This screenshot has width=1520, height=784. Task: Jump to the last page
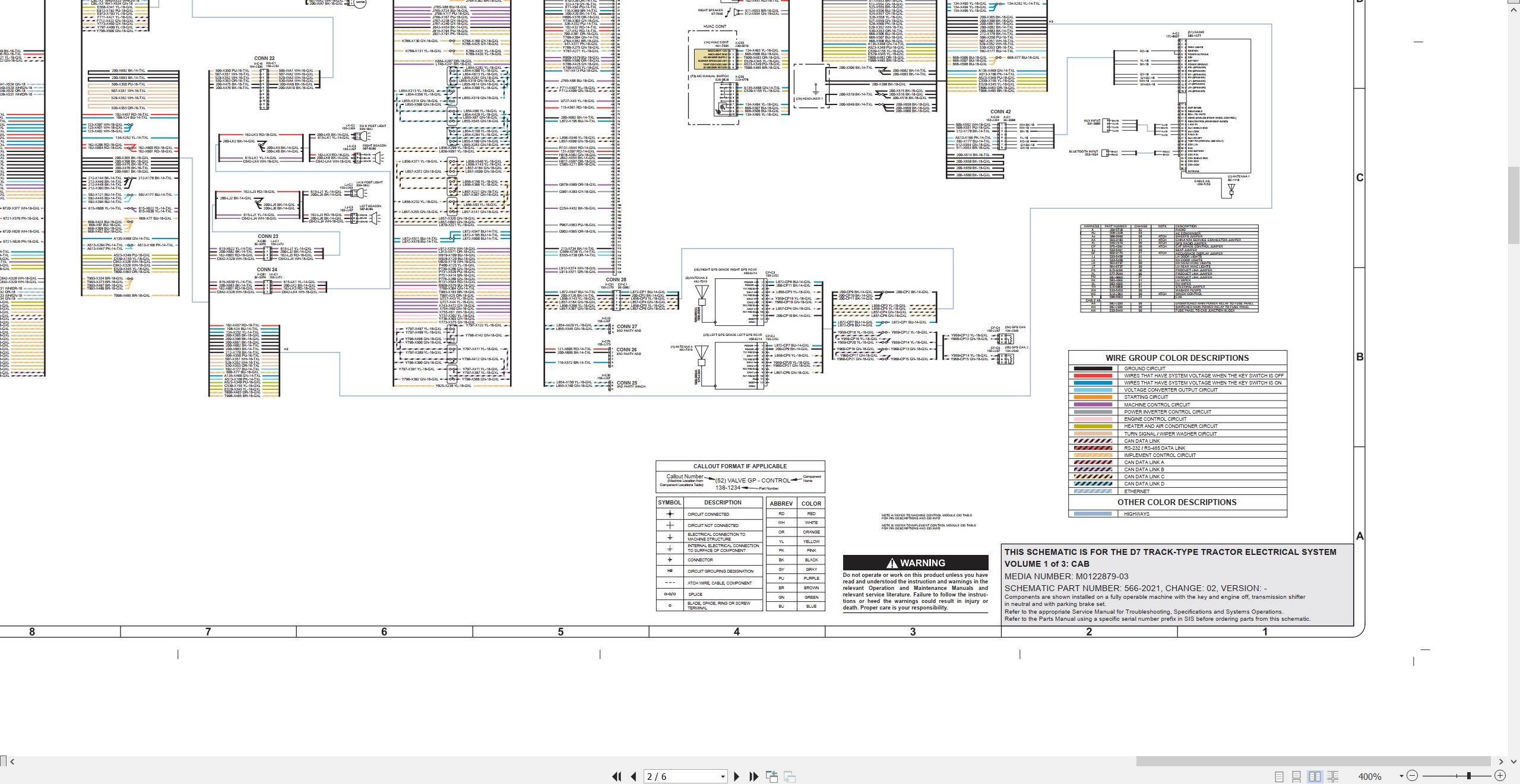coord(754,776)
